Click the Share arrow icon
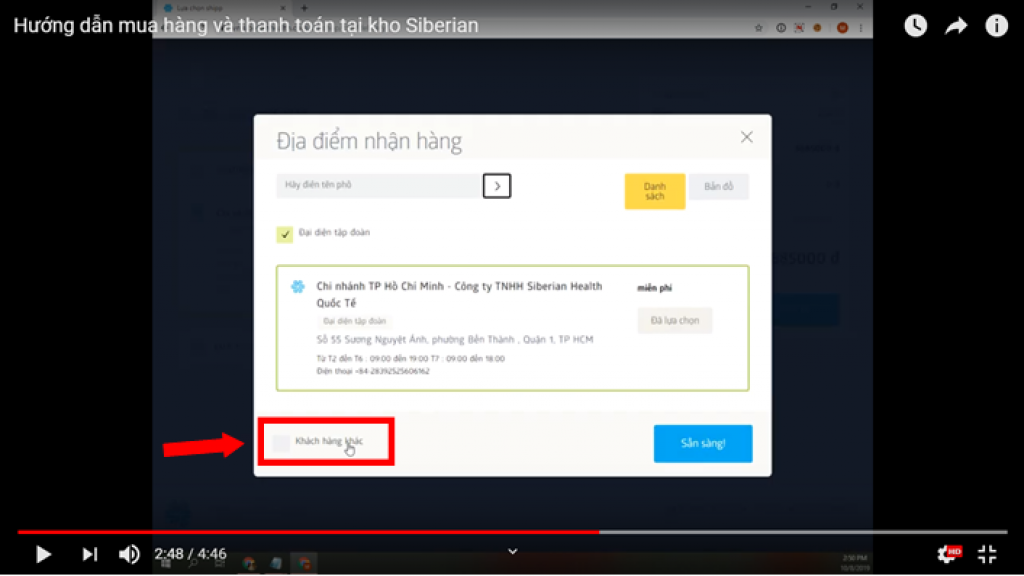 tap(956, 26)
